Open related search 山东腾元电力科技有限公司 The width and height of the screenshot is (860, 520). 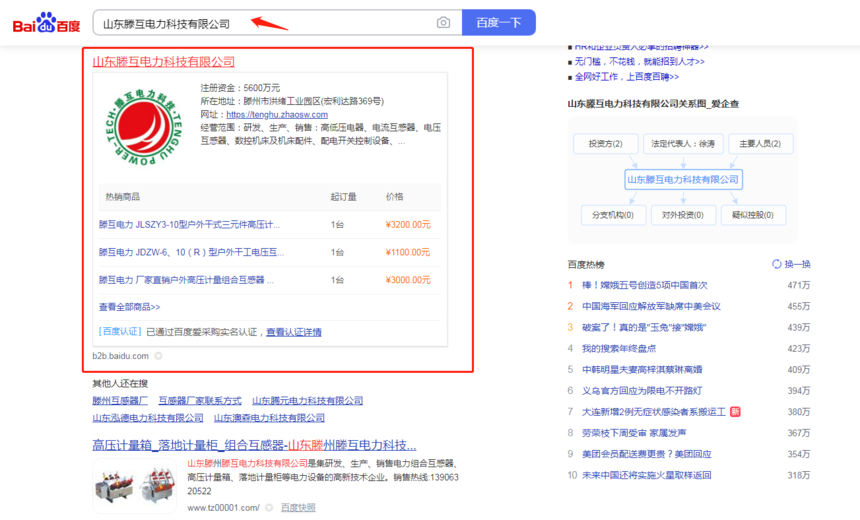[308, 400]
